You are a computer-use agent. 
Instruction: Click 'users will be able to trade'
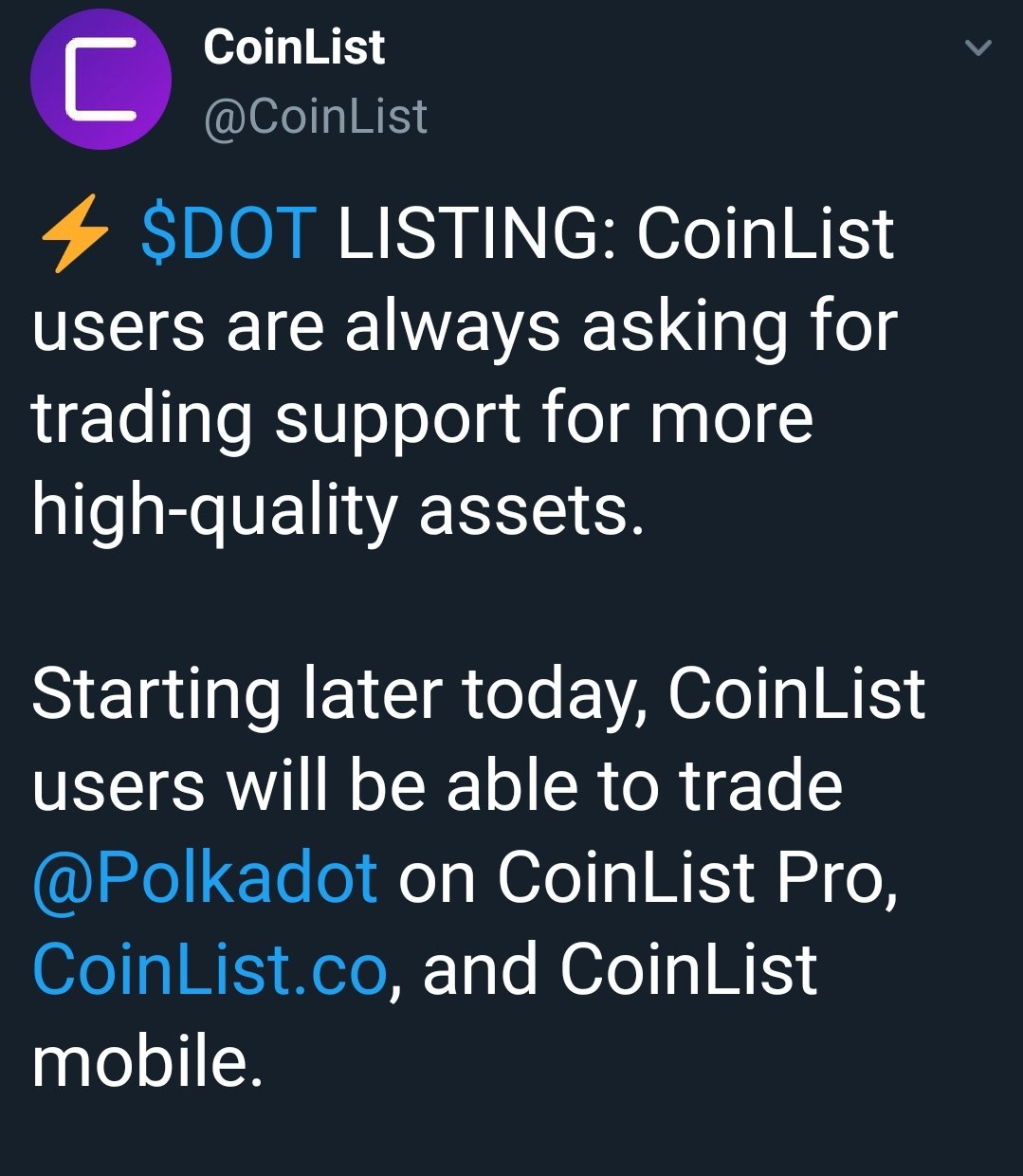[437, 785]
